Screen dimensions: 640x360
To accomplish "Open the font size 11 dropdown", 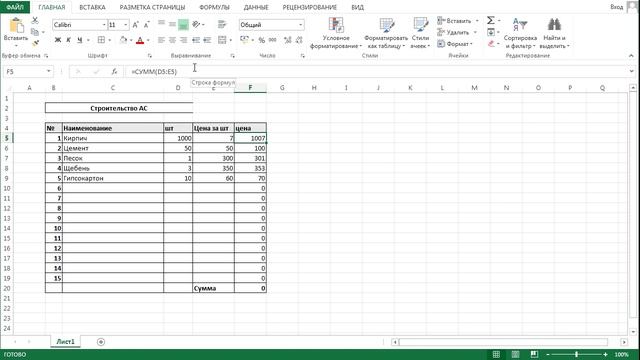I will coord(125,25).
